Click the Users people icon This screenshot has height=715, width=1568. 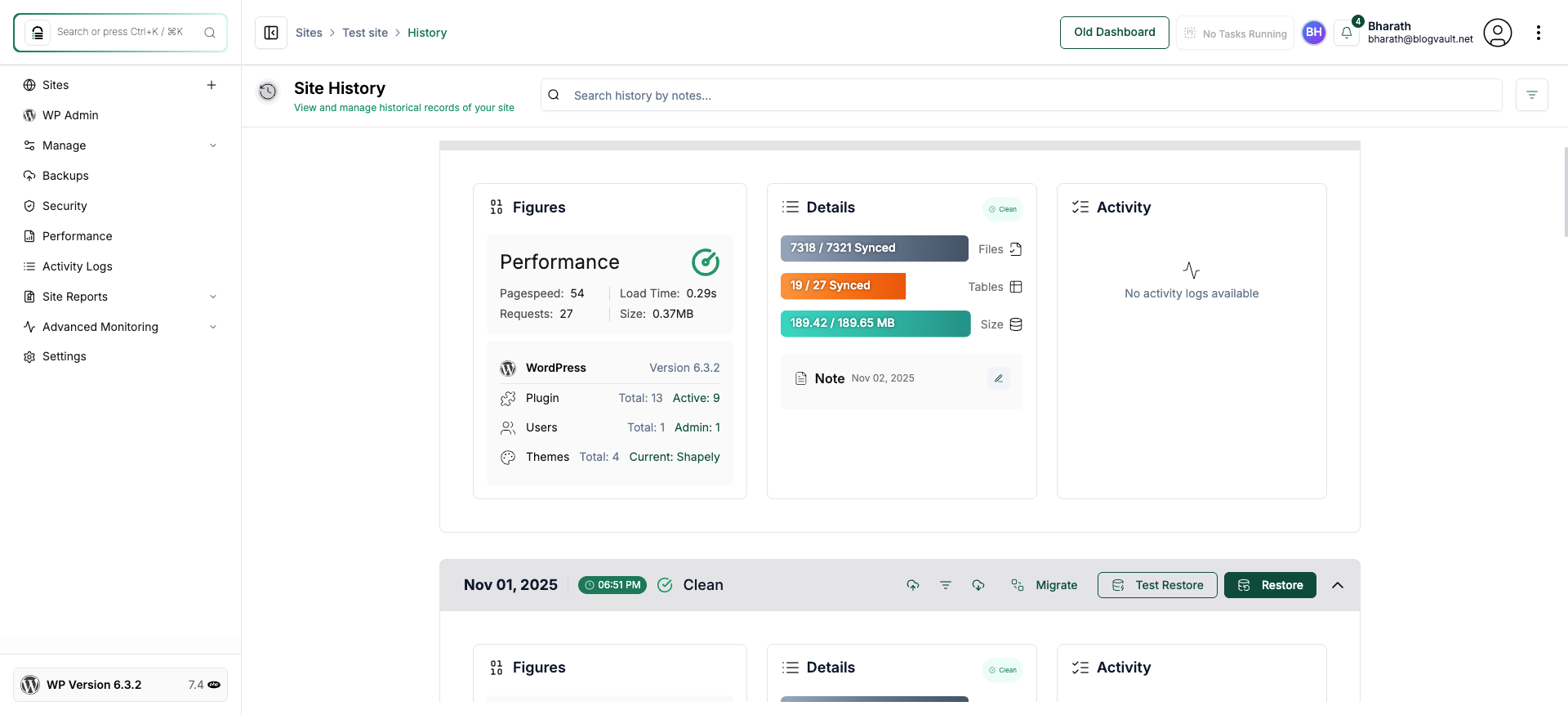coord(508,428)
